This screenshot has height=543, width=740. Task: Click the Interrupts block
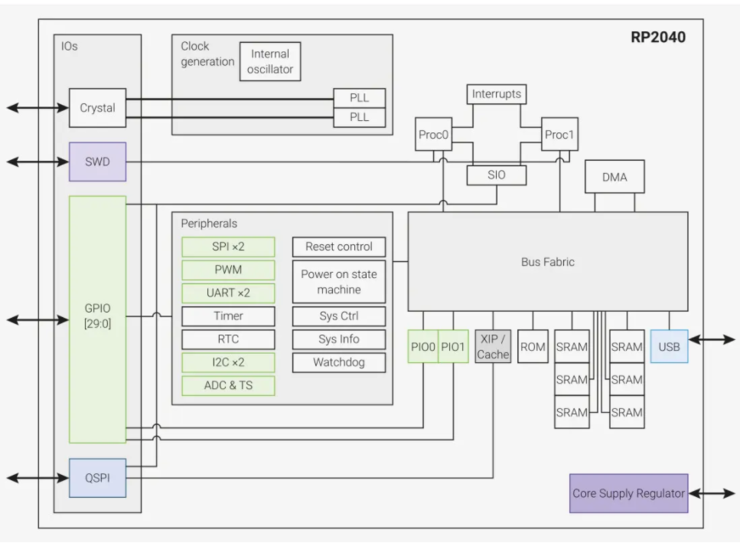point(496,94)
